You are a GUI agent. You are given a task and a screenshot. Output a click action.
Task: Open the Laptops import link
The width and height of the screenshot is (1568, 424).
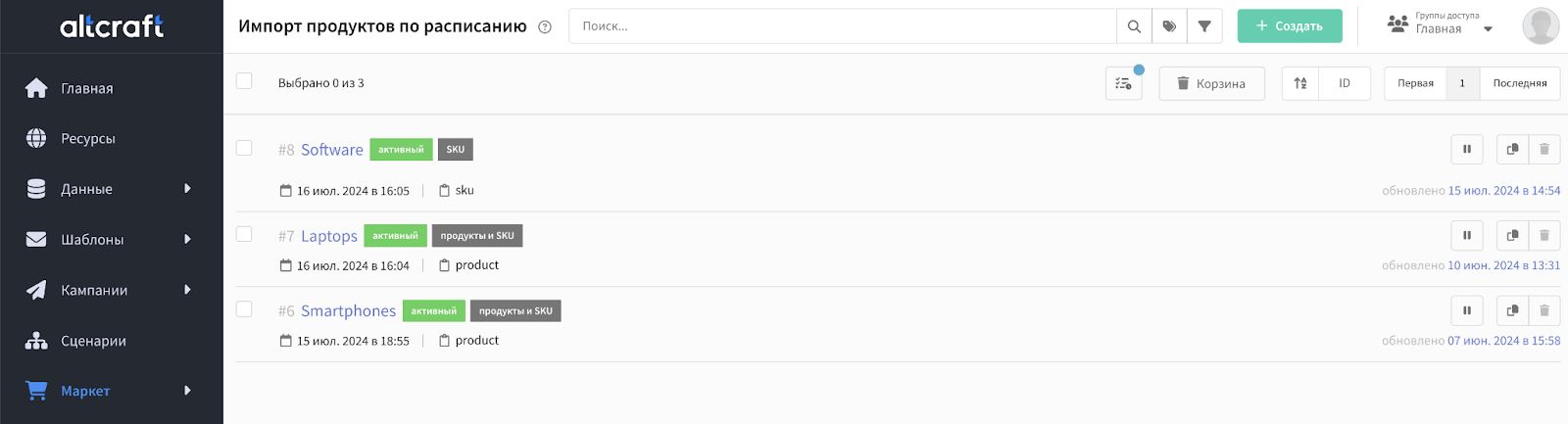329,236
